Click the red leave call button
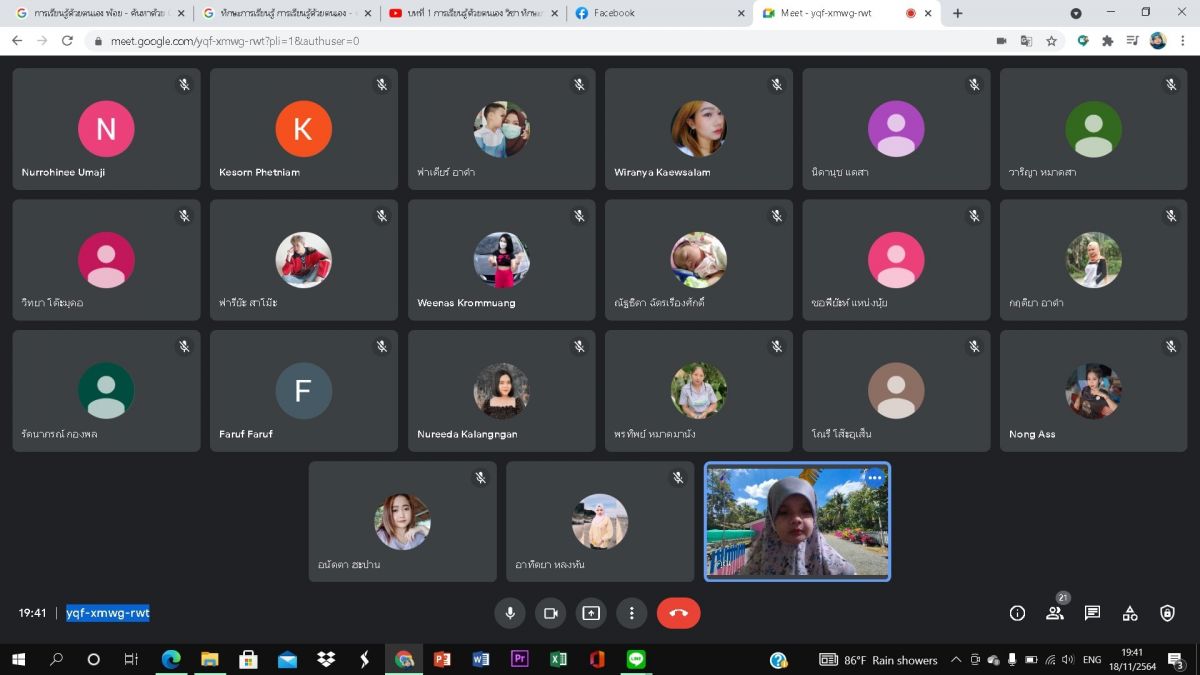 tap(678, 613)
